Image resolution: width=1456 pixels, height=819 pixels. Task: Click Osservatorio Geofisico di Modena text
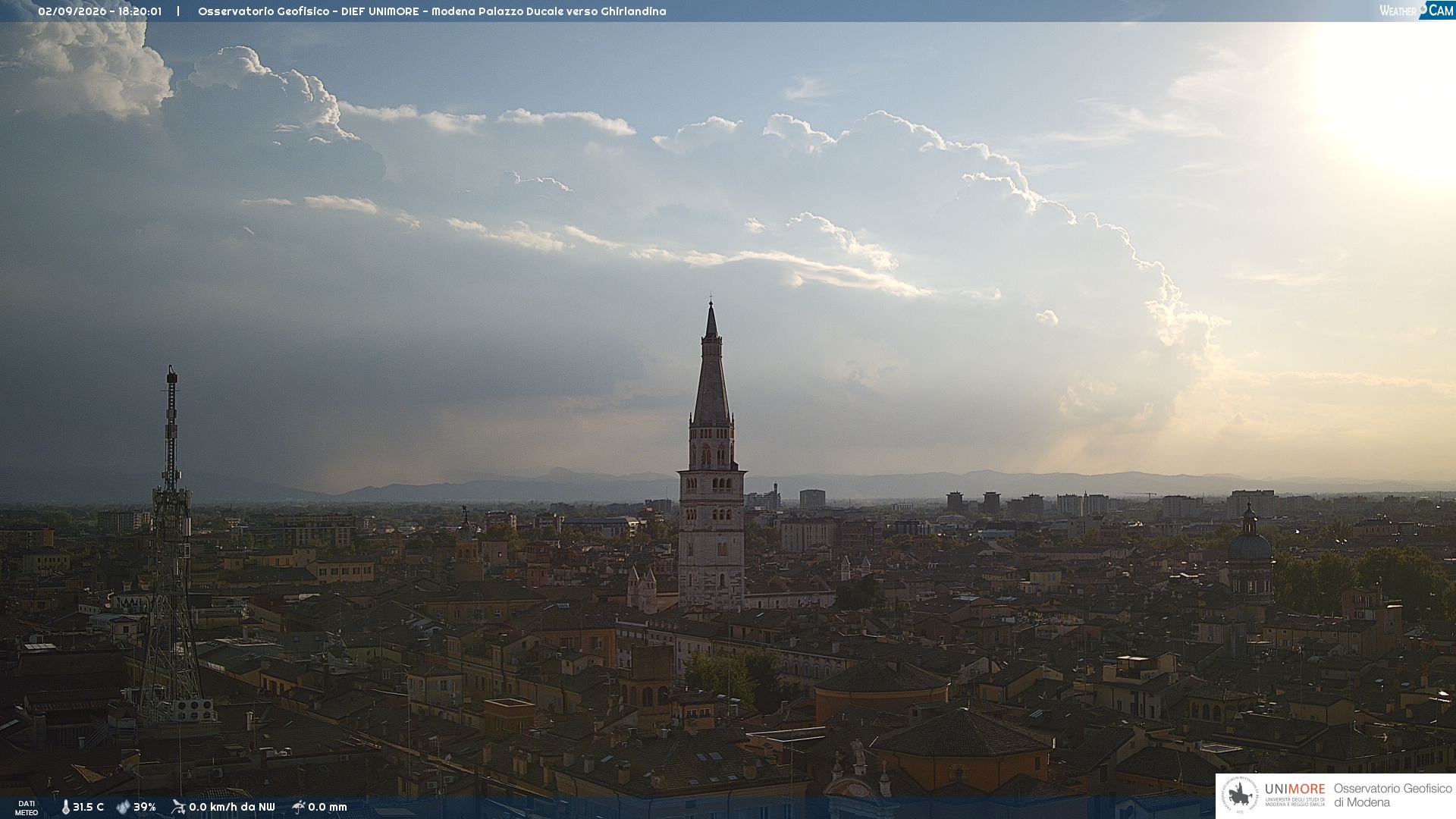1393,795
